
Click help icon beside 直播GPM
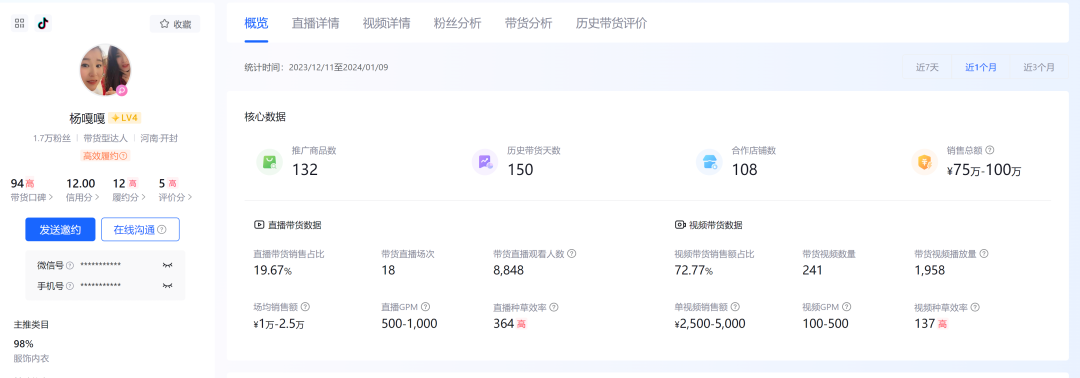pyautogui.click(x=426, y=307)
